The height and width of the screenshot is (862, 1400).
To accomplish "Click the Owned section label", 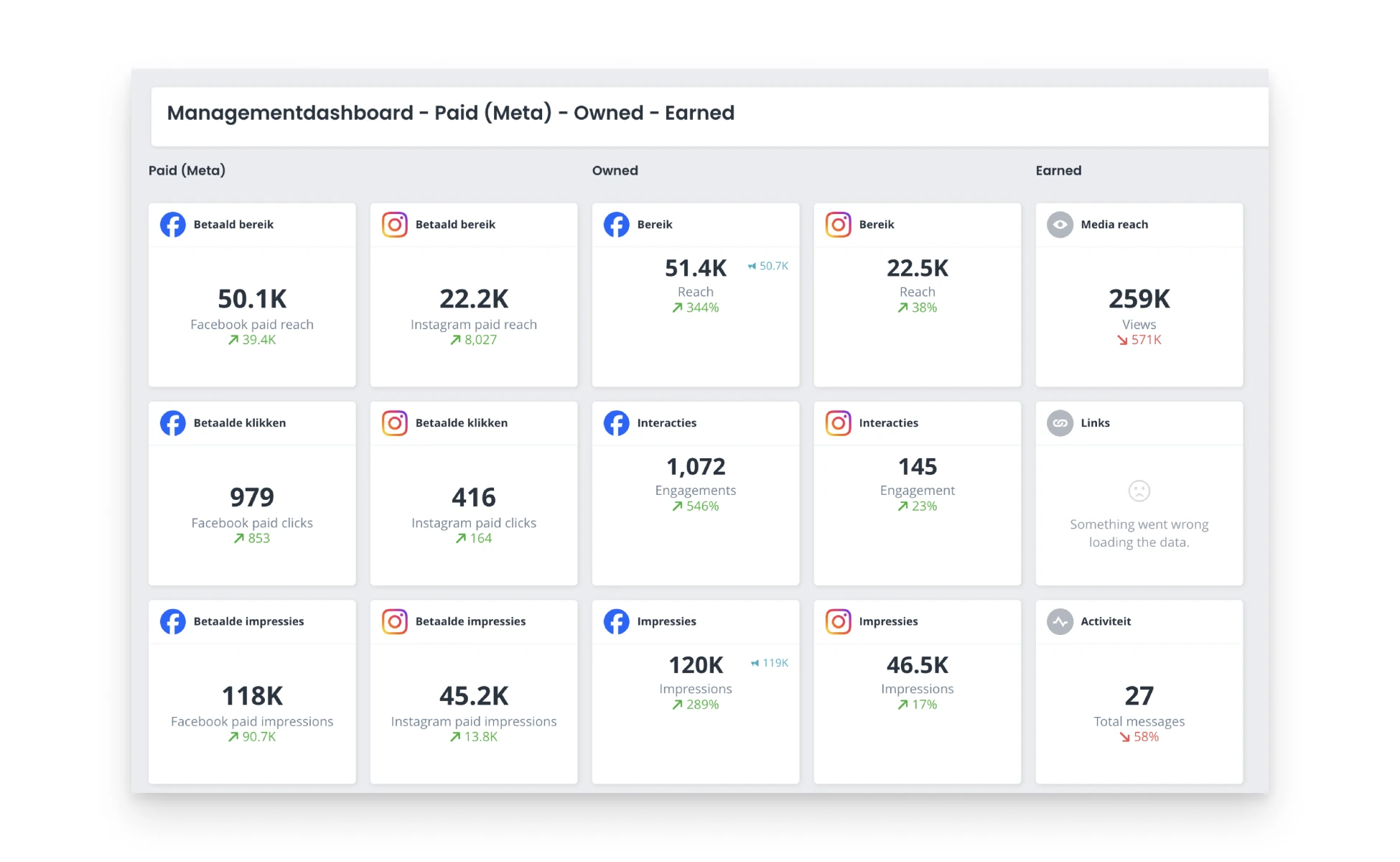I will tap(615, 170).
